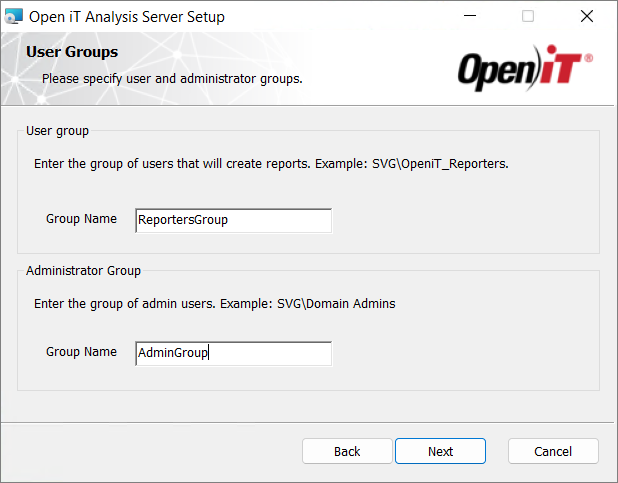Go back with the Back button
The height and width of the screenshot is (483, 618).
point(347,451)
